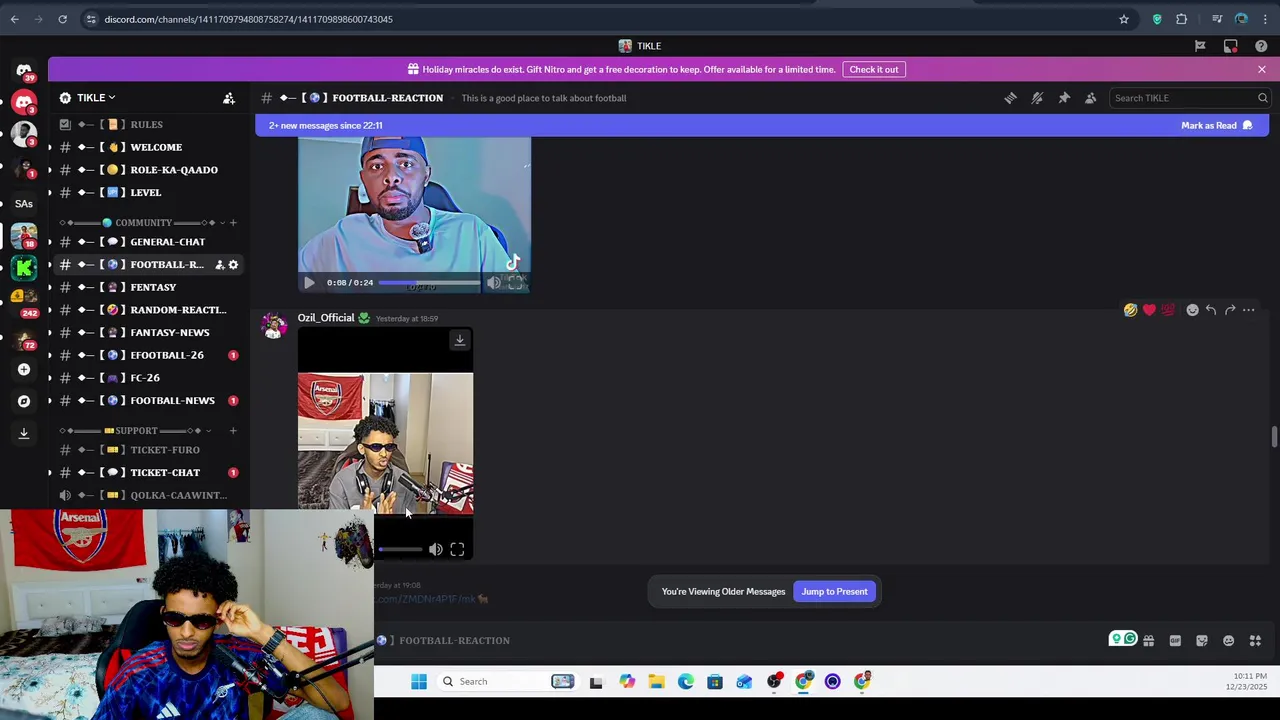This screenshot has height=720, width=1280.
Task: Click the message box for FOOTBALL-REACTION
Action: [740, 641]
